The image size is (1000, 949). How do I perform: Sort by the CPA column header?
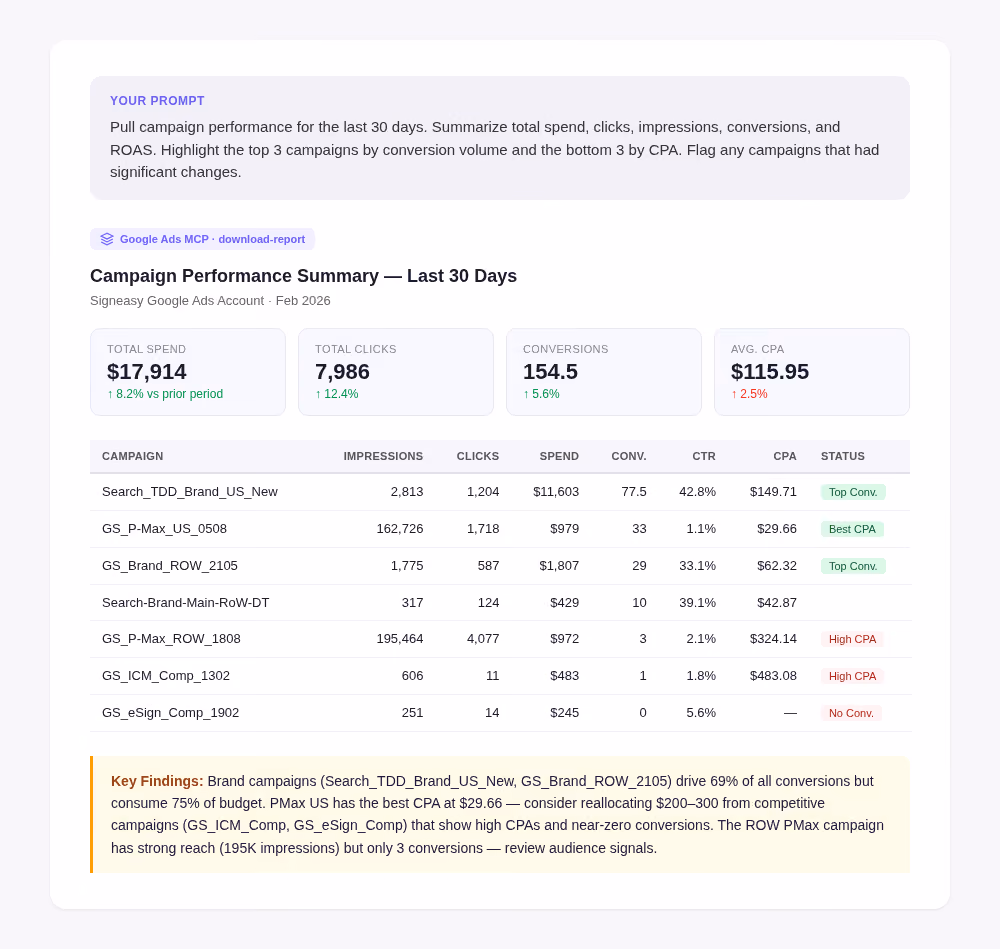[784, 457]
